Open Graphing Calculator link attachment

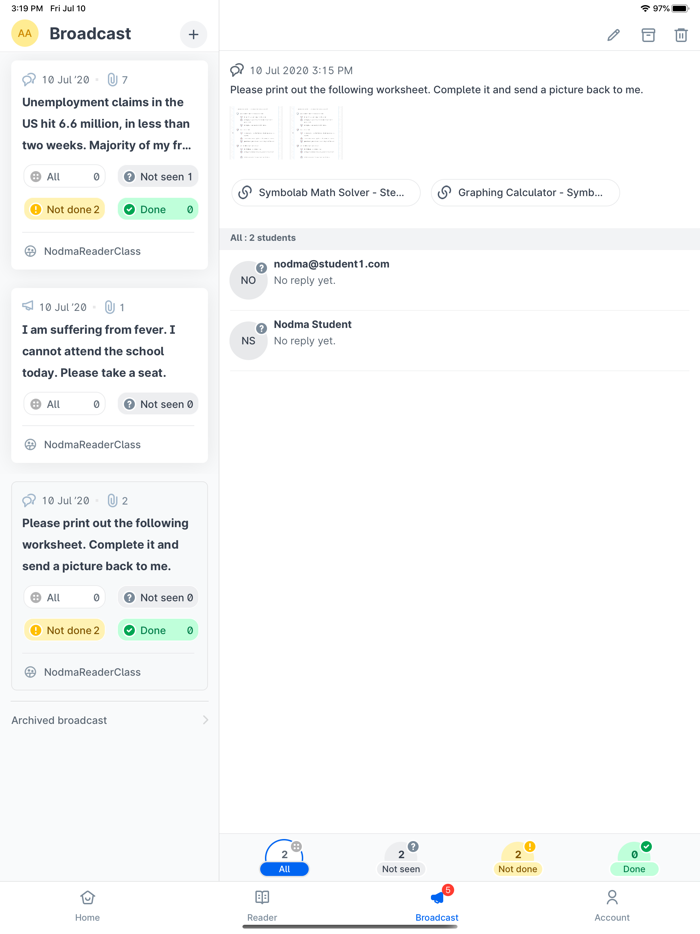[x=525, y=192]
